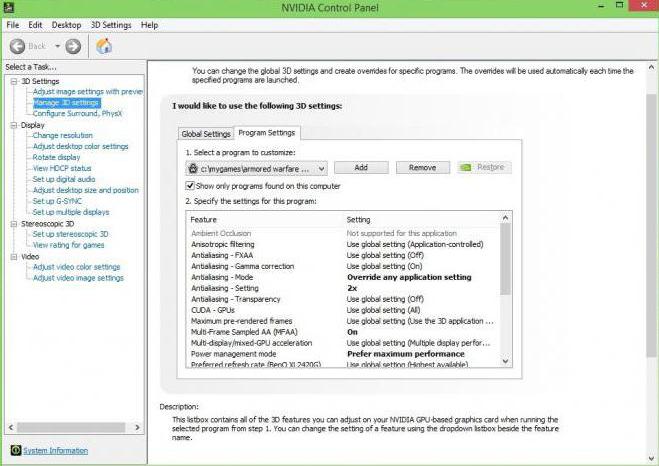659x466 pixels.
Task: Open Configure Surround, PhysX
Action: click(x=77, y=113)
